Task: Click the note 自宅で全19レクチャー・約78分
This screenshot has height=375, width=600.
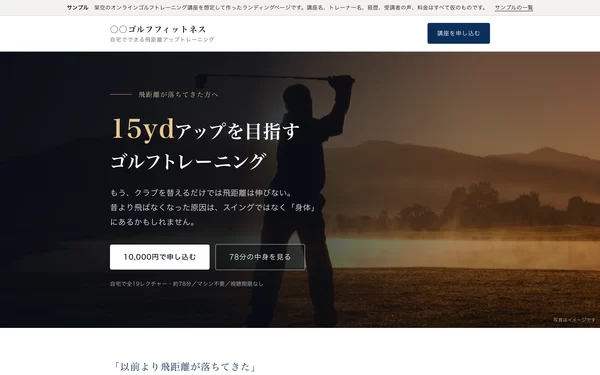Action: (187, 284)
